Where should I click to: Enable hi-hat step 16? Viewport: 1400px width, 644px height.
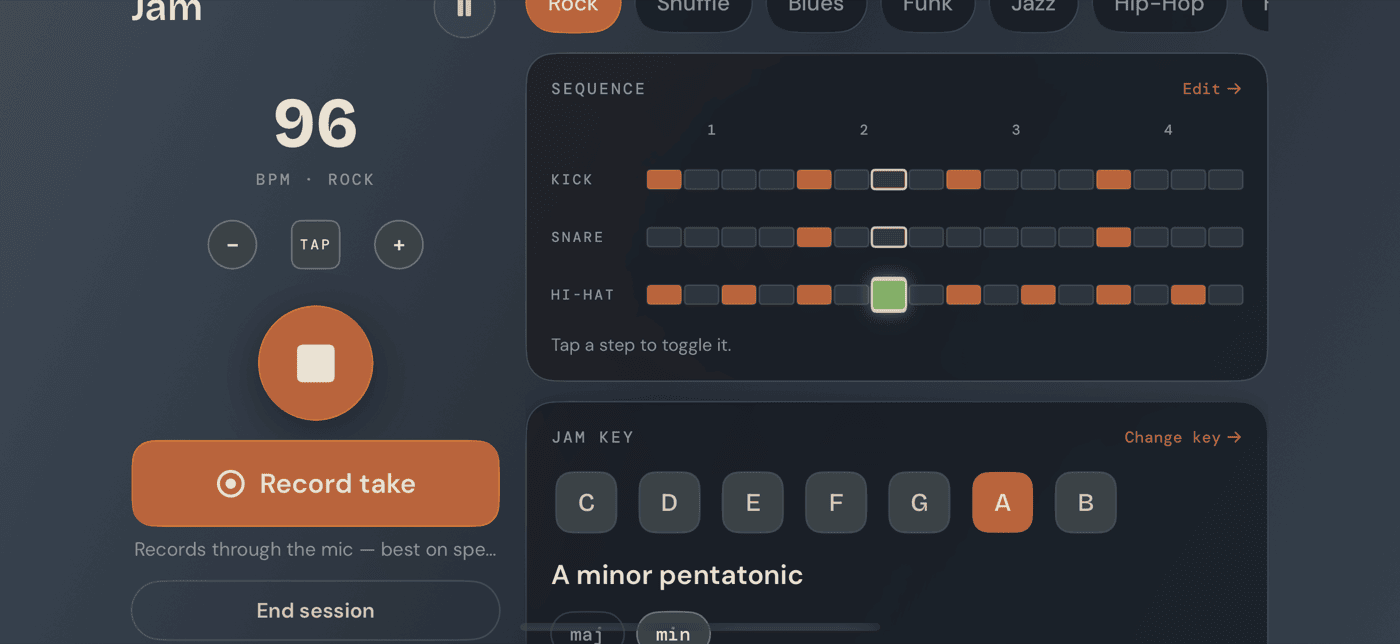tap(1226, 295)
